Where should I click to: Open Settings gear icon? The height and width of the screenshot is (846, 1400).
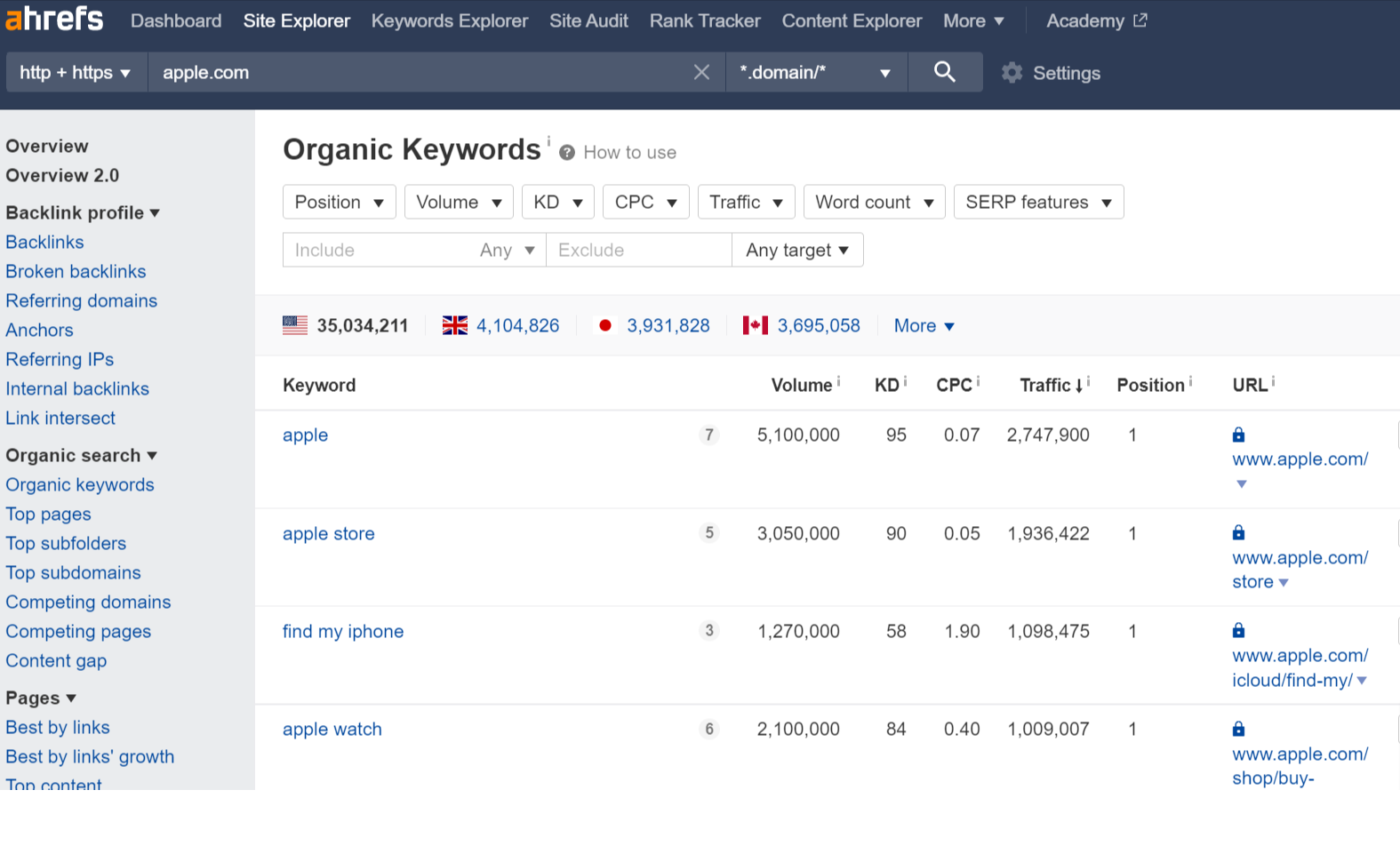click(1012, 73)
